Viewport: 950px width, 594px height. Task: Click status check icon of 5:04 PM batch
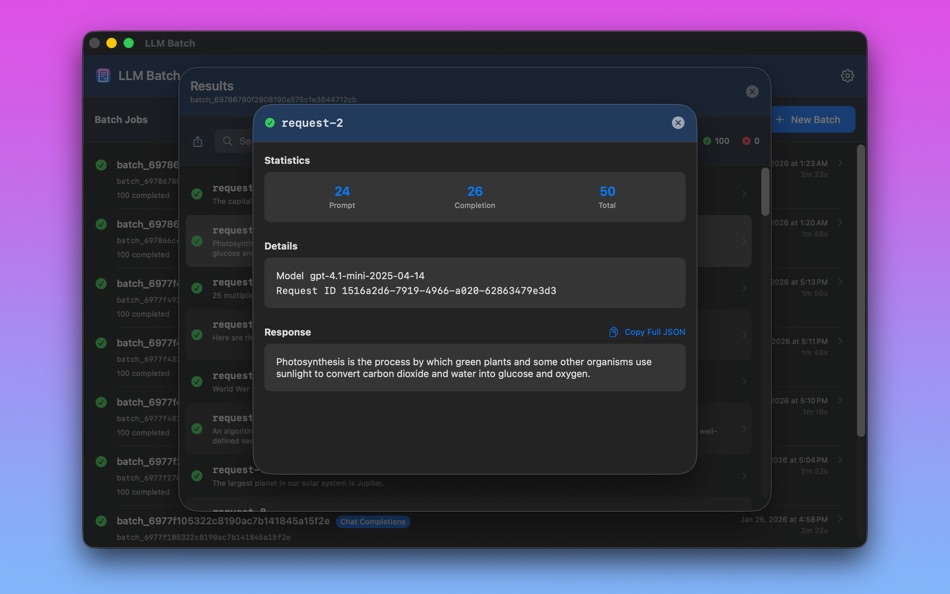click(x=101, y=462)
